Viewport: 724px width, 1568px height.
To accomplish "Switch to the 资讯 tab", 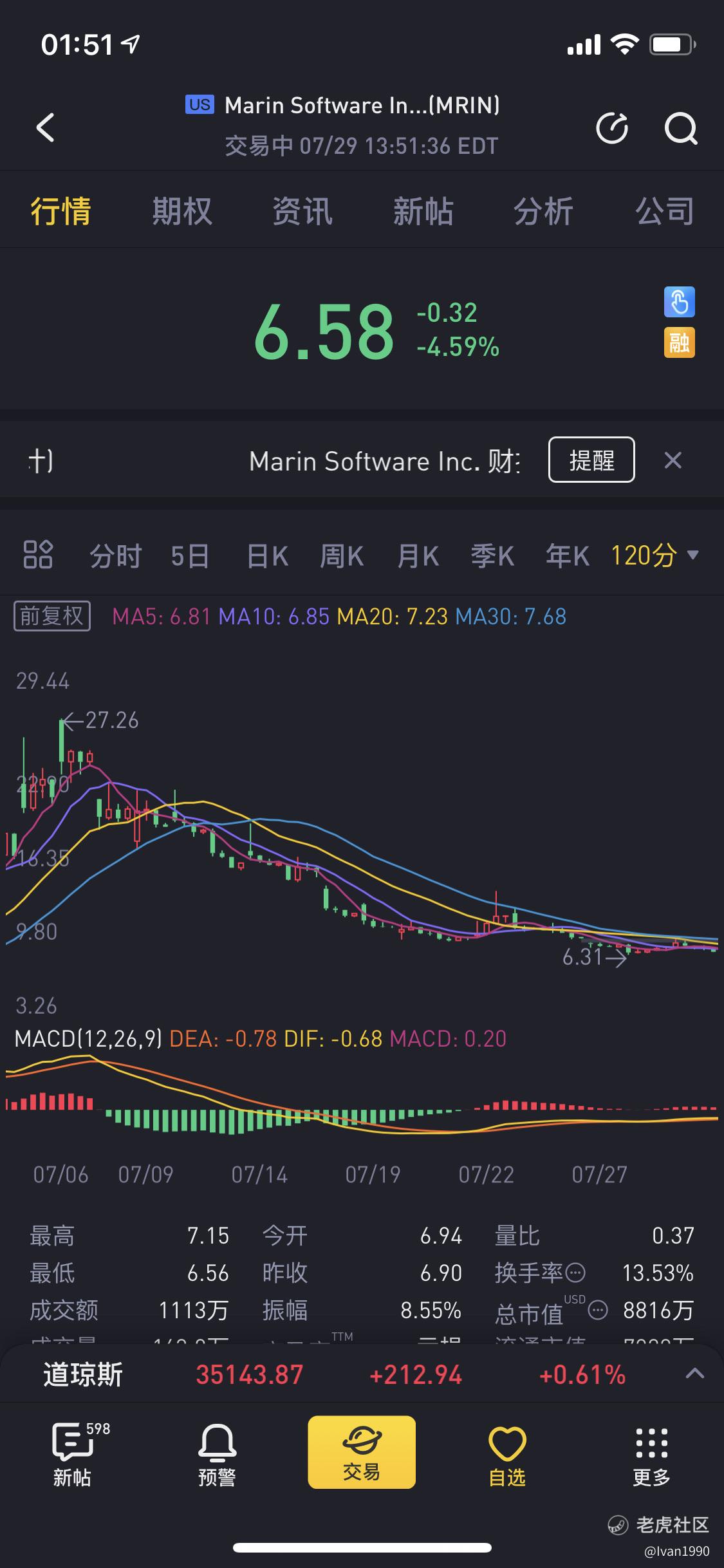I will coord(302,211).
